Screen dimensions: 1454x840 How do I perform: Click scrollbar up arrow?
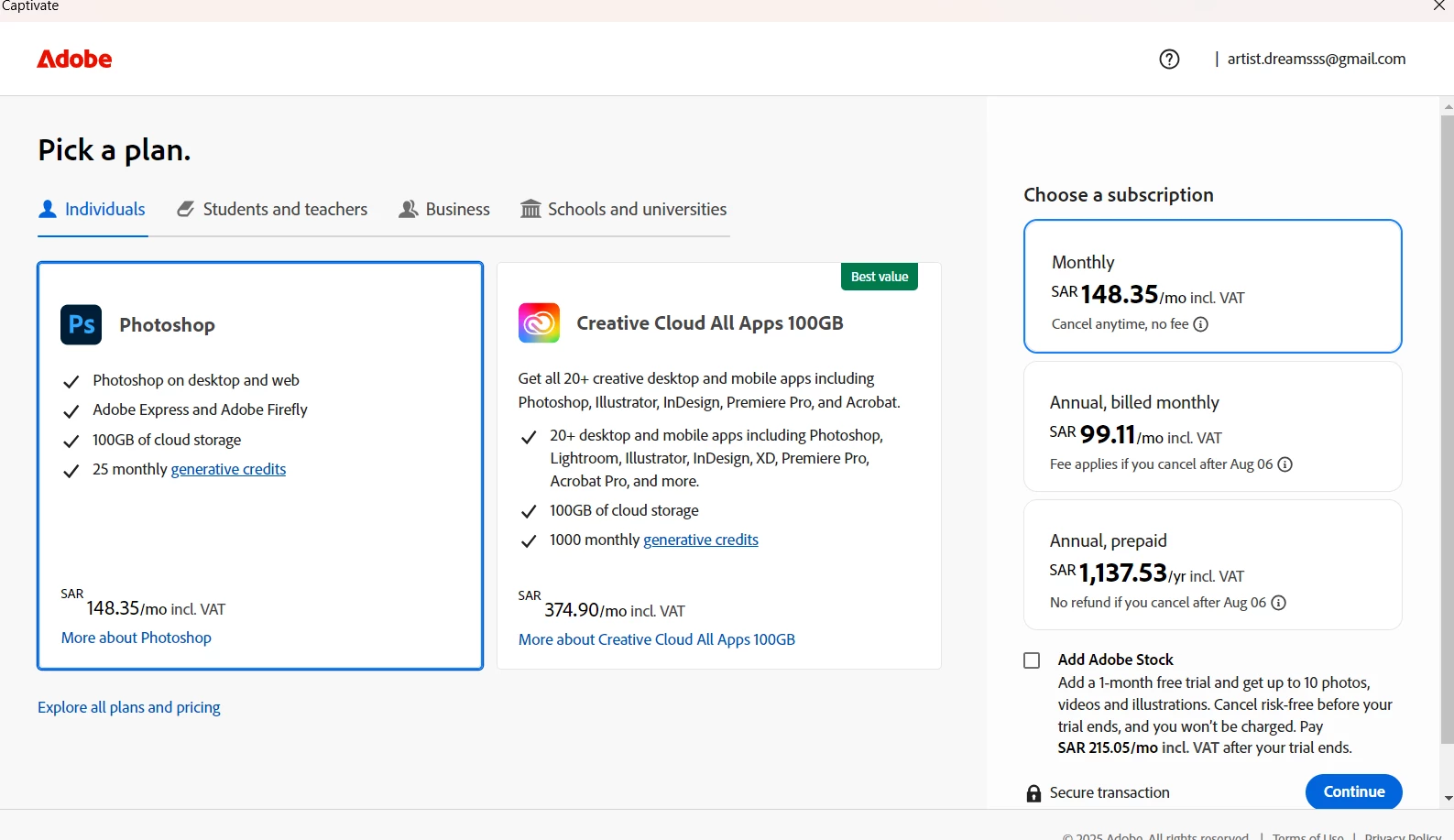point(1448,107)
